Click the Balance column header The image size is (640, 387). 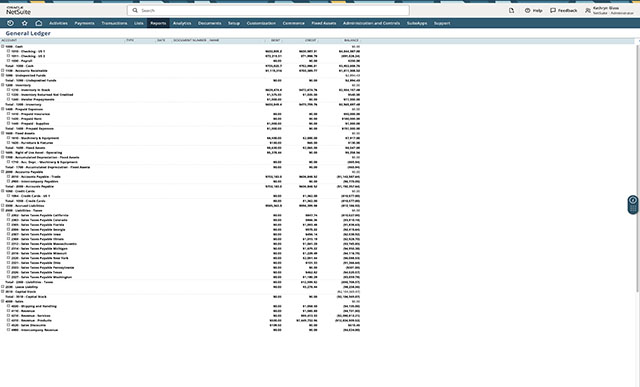pyautogui.click(x=351, y=40)
